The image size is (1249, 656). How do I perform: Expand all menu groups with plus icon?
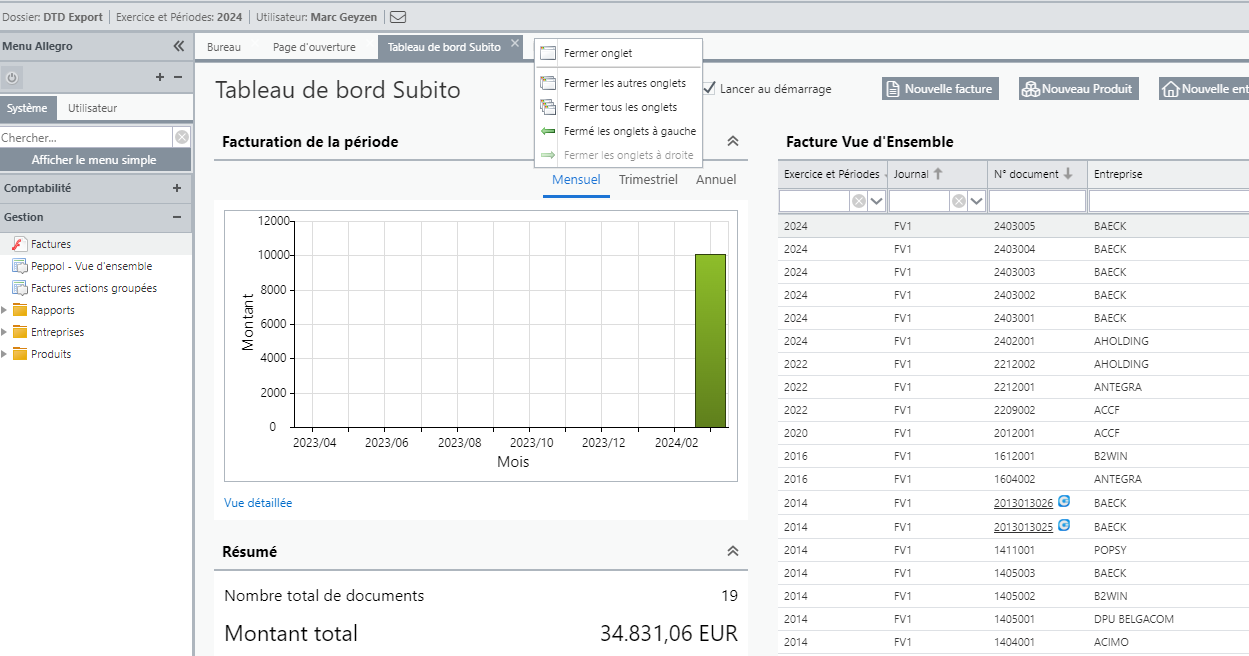tap(160, 77)
